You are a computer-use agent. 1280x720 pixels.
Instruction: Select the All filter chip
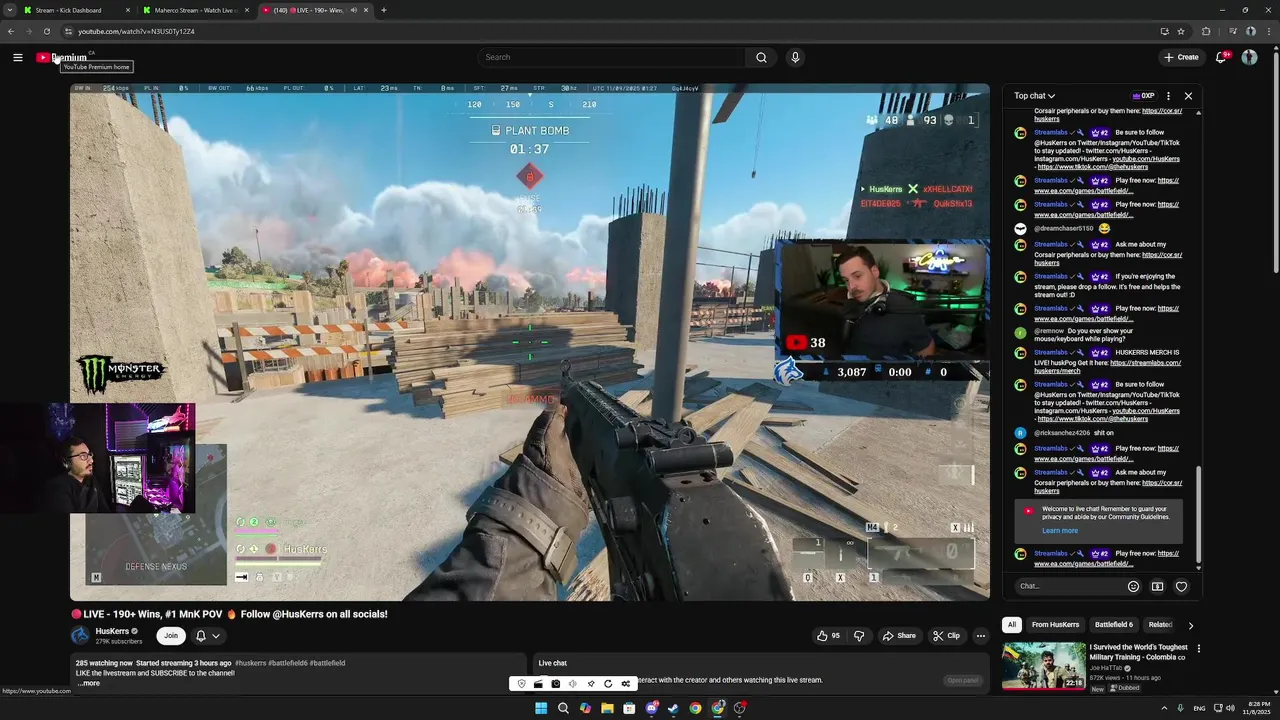pyautogui.click(x=1012, y=625)
